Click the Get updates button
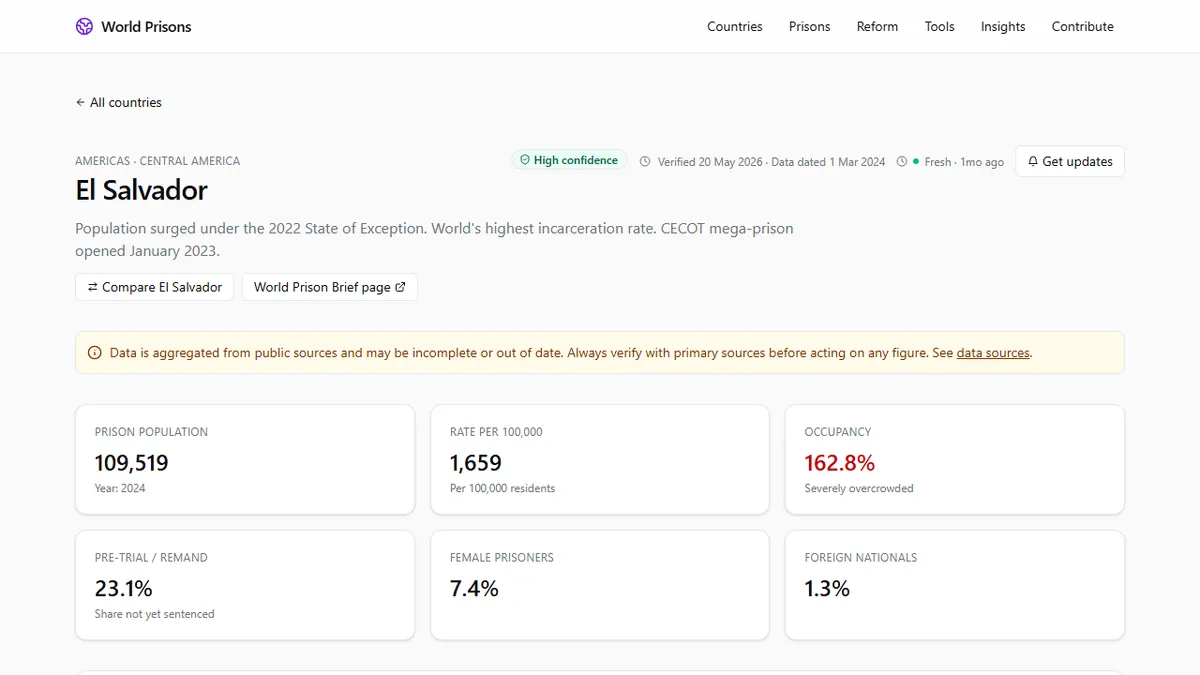 click(x=1070, y=162)
